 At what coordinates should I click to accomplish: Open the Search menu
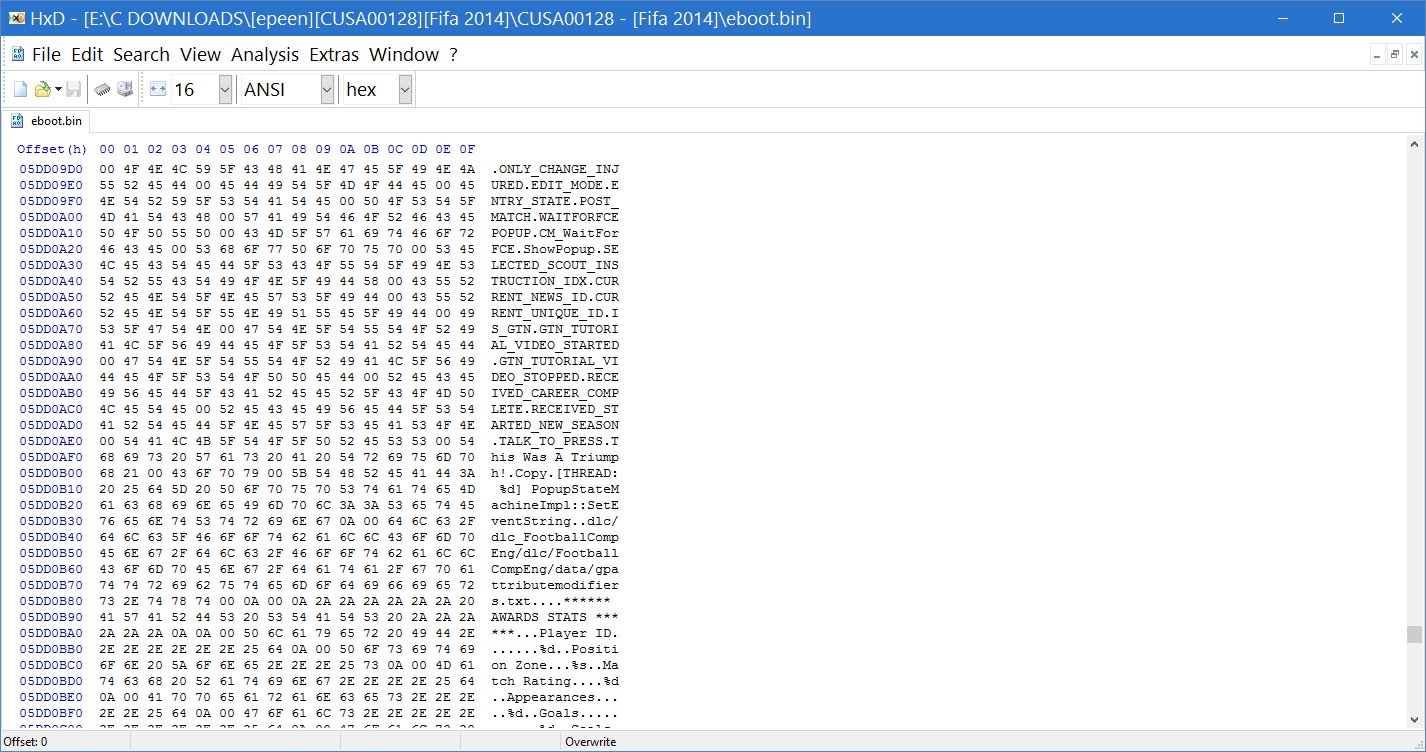point(141,55)
